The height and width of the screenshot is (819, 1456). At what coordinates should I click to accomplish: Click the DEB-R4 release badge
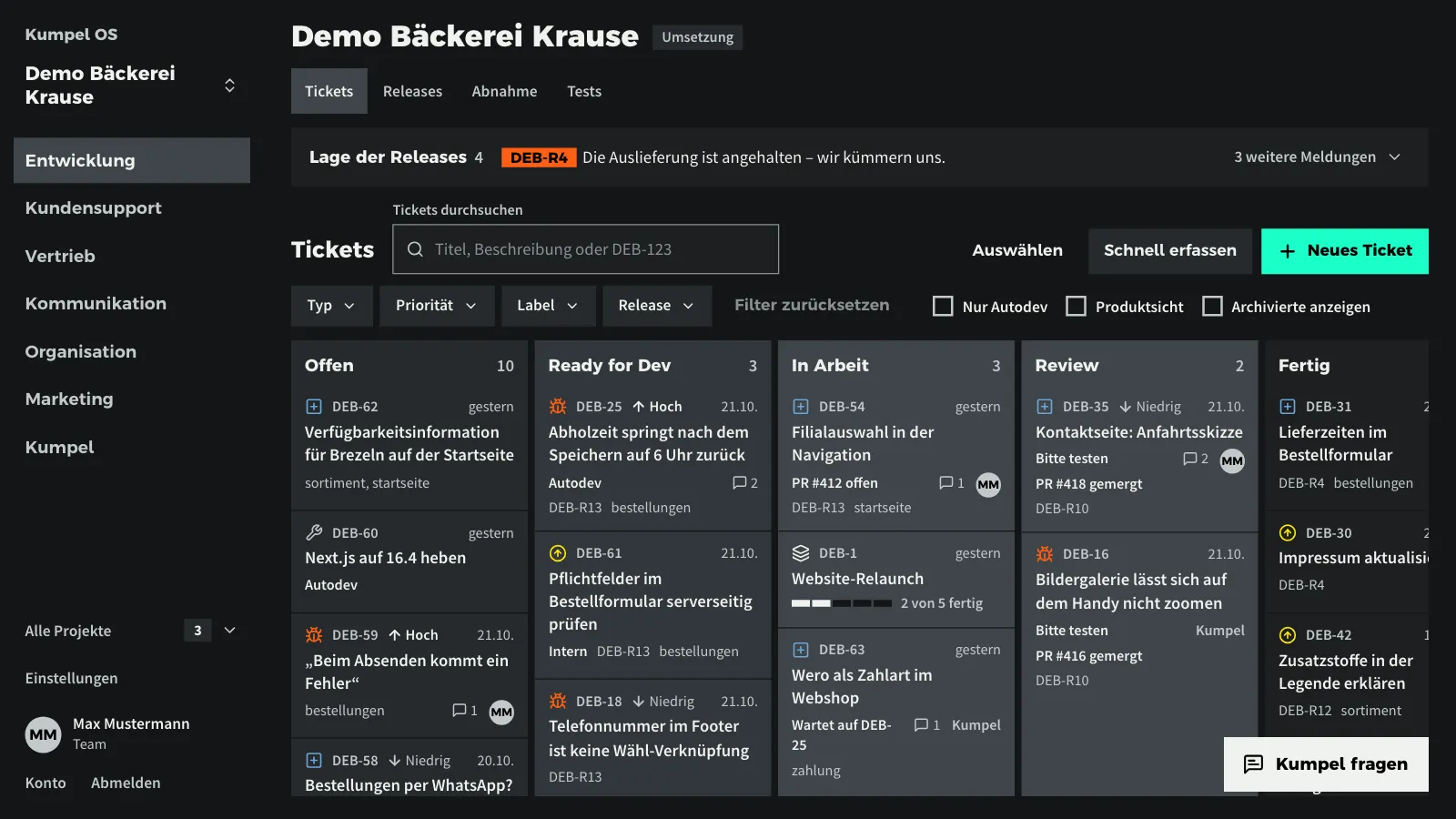pyautogui.click(x=539, y=157)
